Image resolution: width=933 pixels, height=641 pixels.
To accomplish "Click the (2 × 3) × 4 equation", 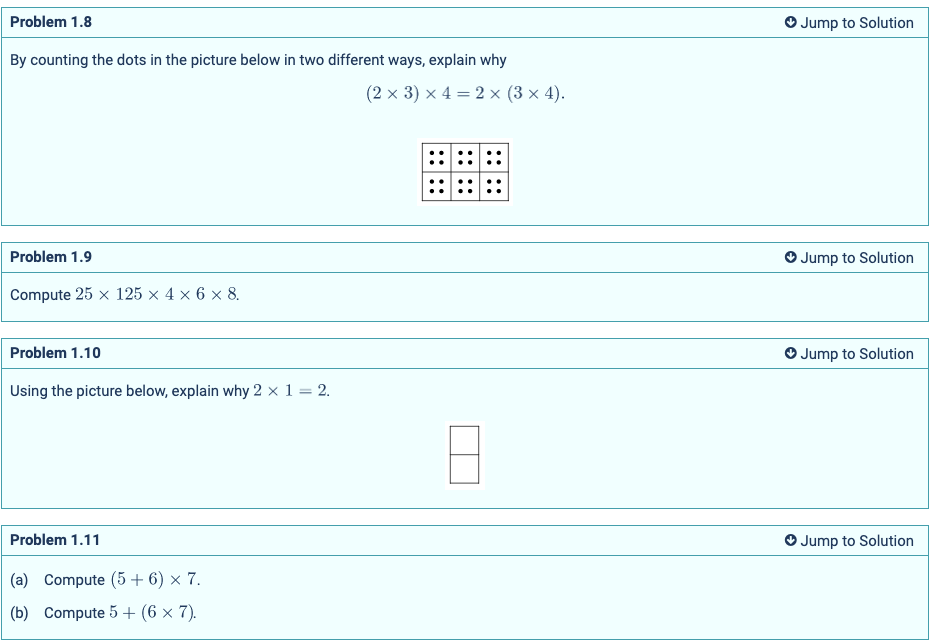I will [x=465, y=94].
